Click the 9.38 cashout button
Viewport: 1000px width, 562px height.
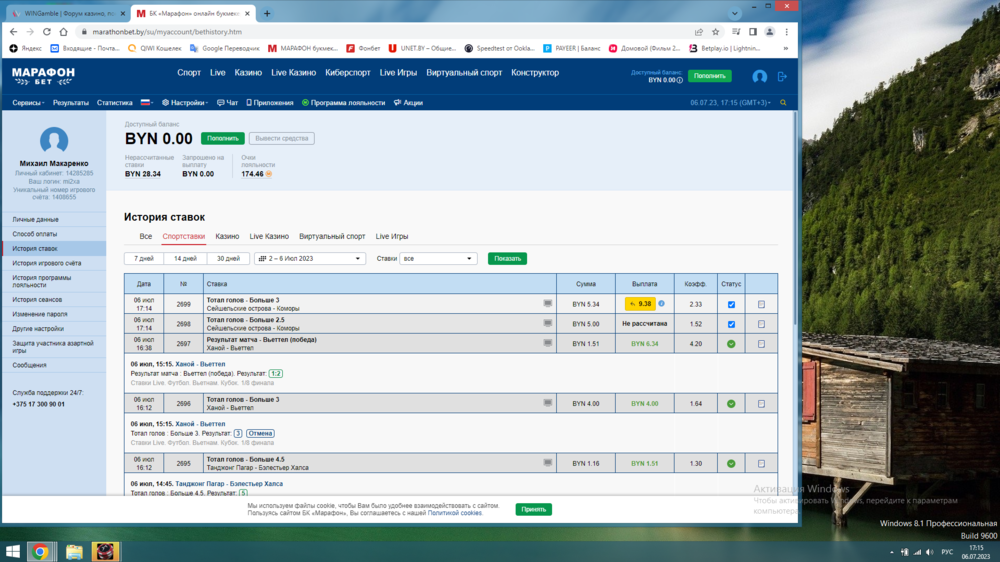tap(639, 304)
